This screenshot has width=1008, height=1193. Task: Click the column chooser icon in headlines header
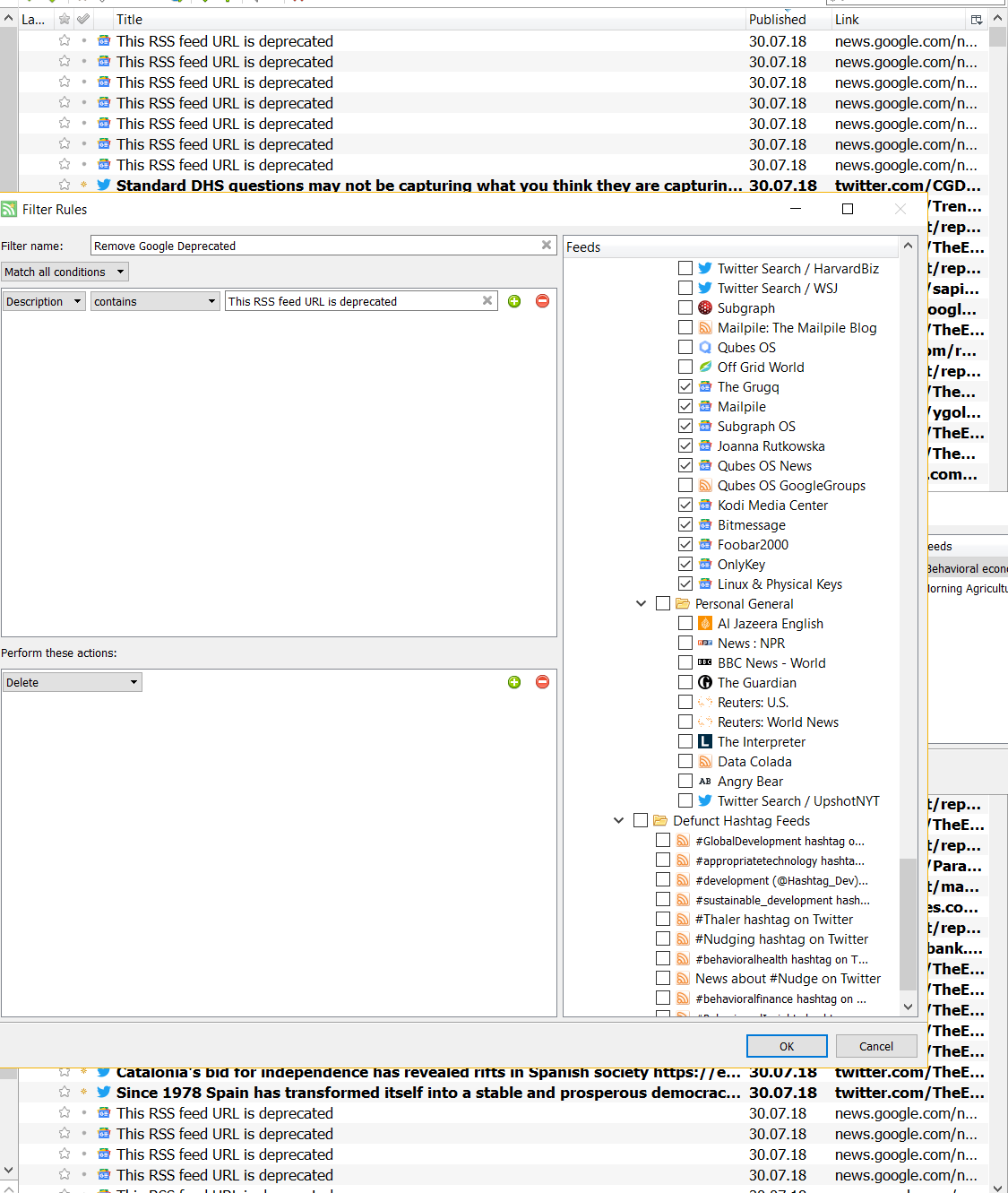click(x=977, y=20)
